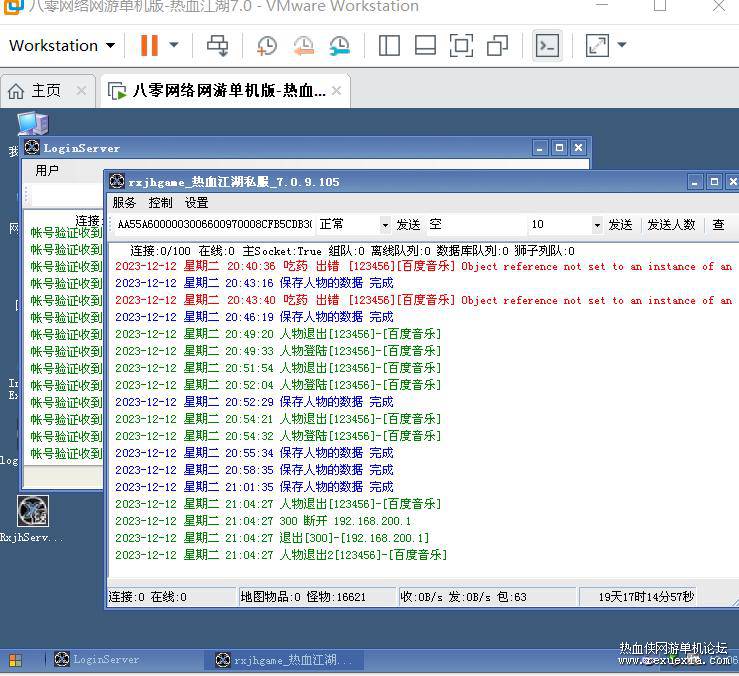Switch to the 主页 tab

[x=46, y=91]
